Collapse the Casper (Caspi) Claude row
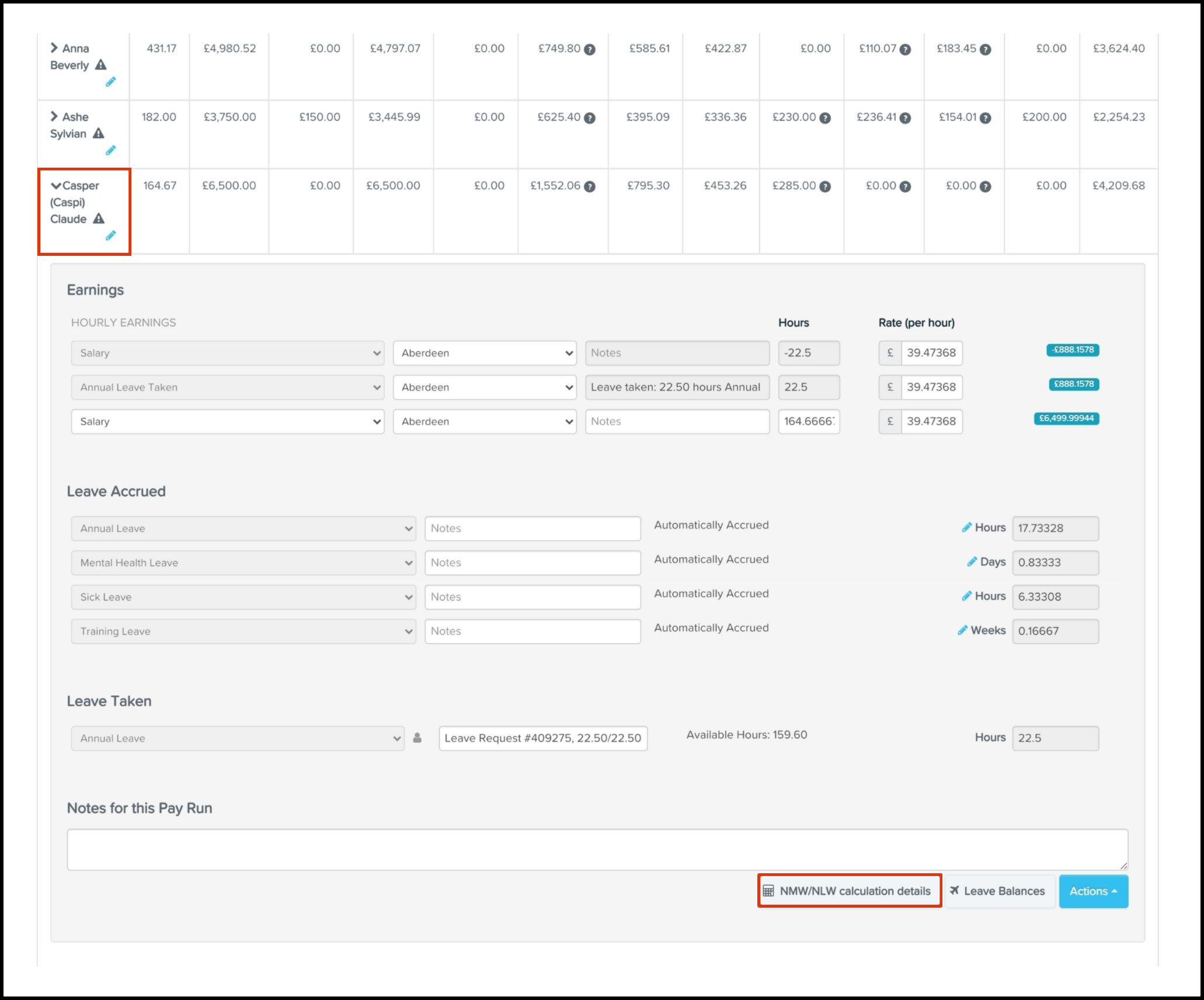This screenshot has height=1000, width=1204. (x=56, y=186)
